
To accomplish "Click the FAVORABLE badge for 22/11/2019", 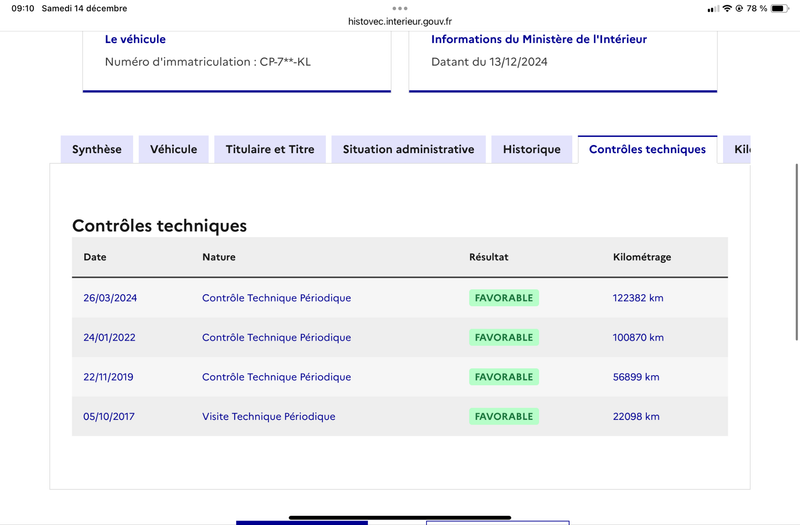I will pyautogui.click(x=504, y=377).
